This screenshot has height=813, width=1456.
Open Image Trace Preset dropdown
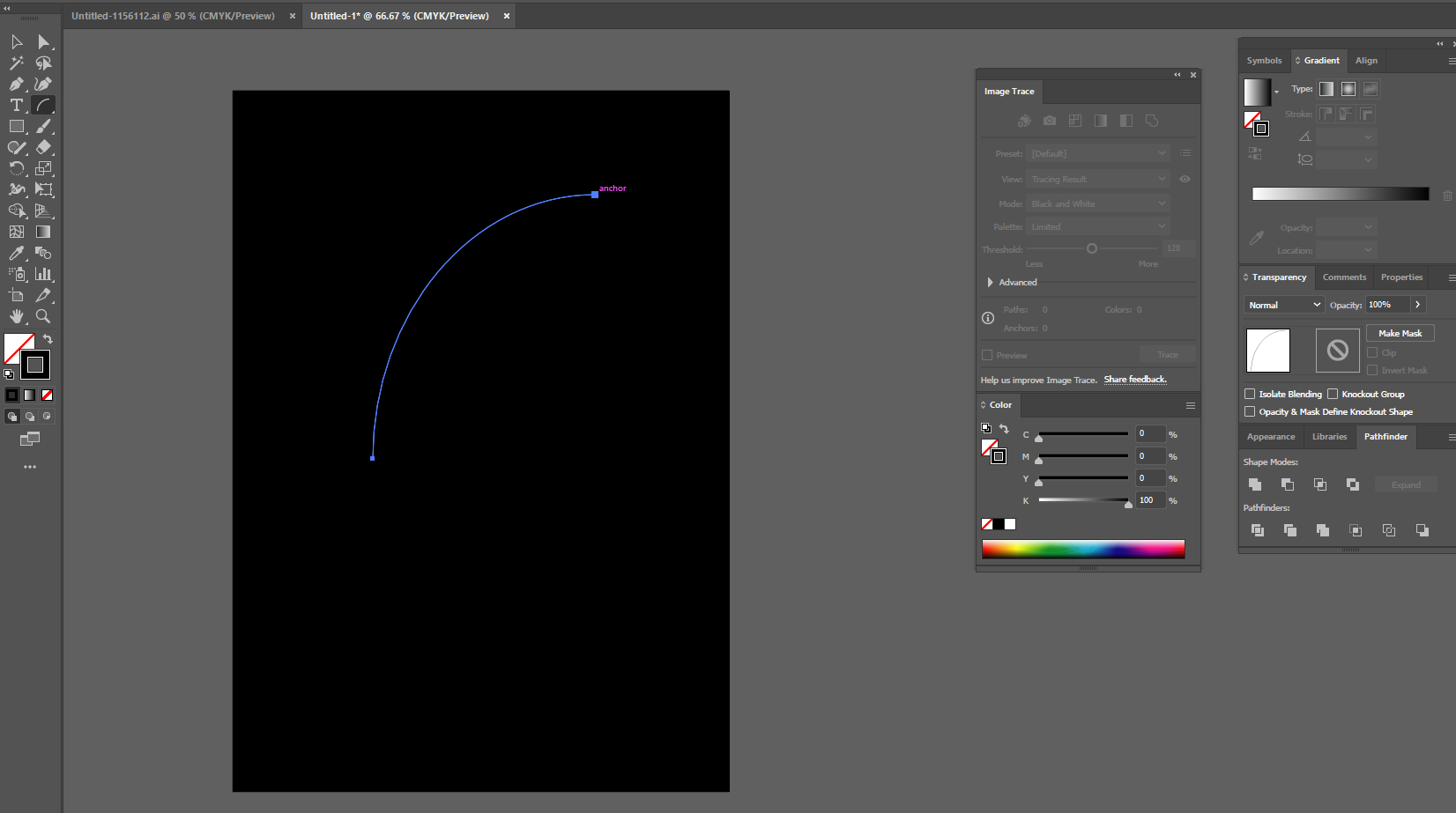click(x=1098, y=153)
